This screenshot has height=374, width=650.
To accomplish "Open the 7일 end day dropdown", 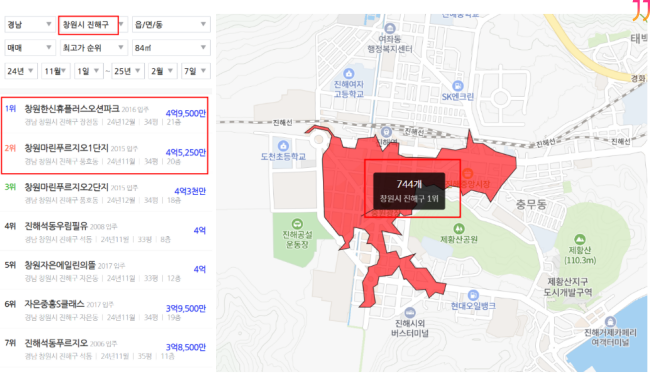I will (196, 71).
